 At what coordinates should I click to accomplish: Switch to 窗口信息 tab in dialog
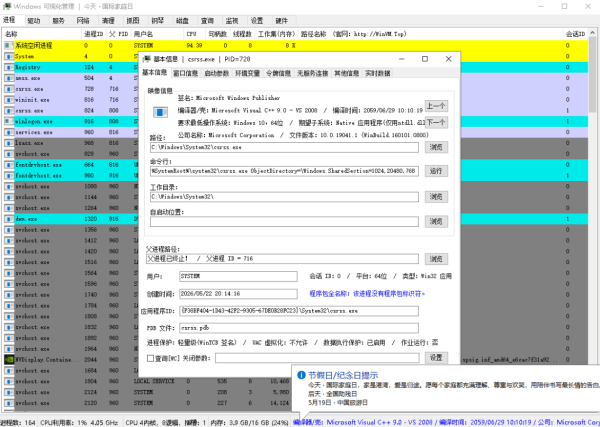click(x=186, y=73)
